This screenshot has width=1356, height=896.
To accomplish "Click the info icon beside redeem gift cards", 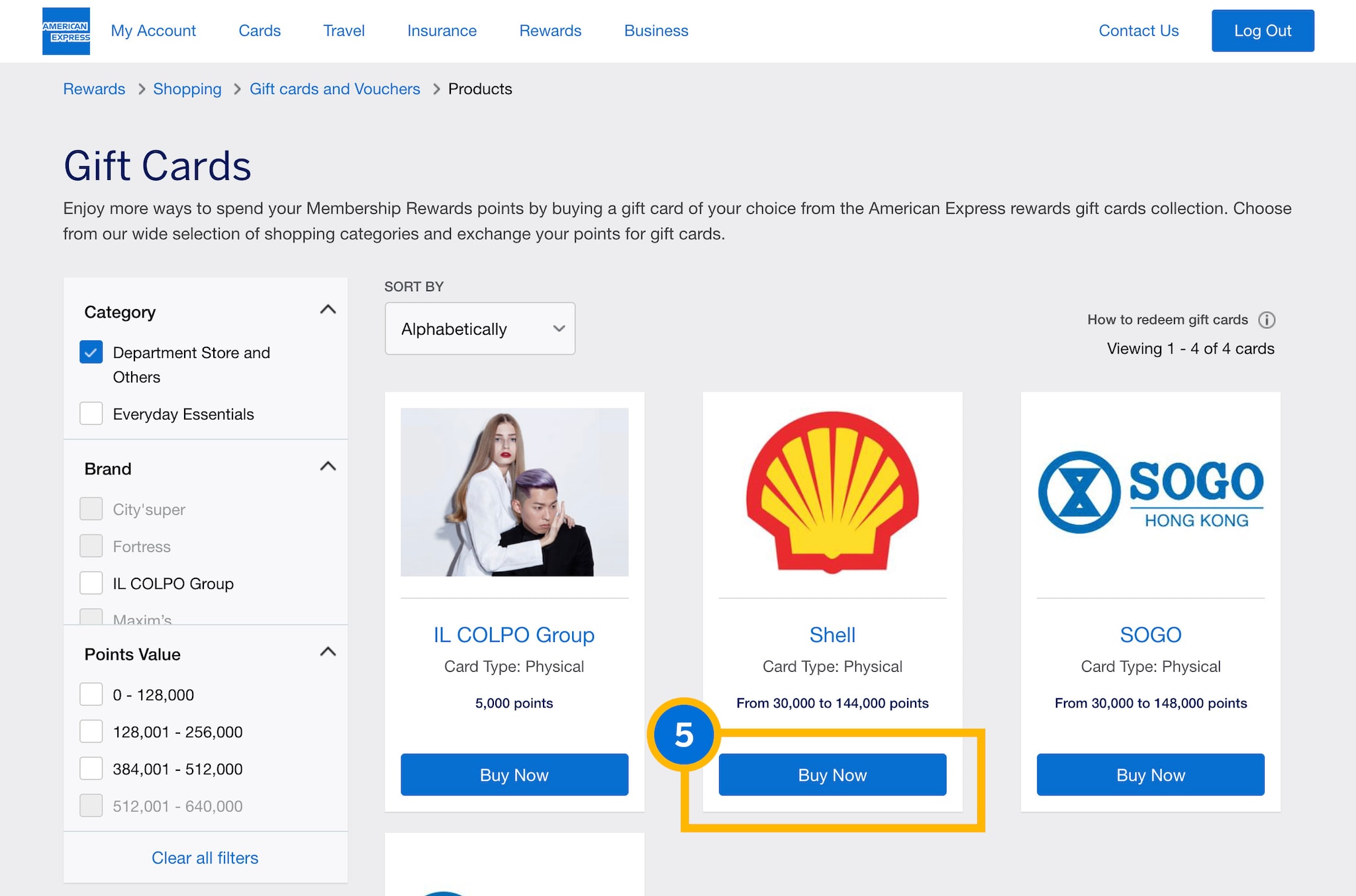I will (x=1267, y=320).
